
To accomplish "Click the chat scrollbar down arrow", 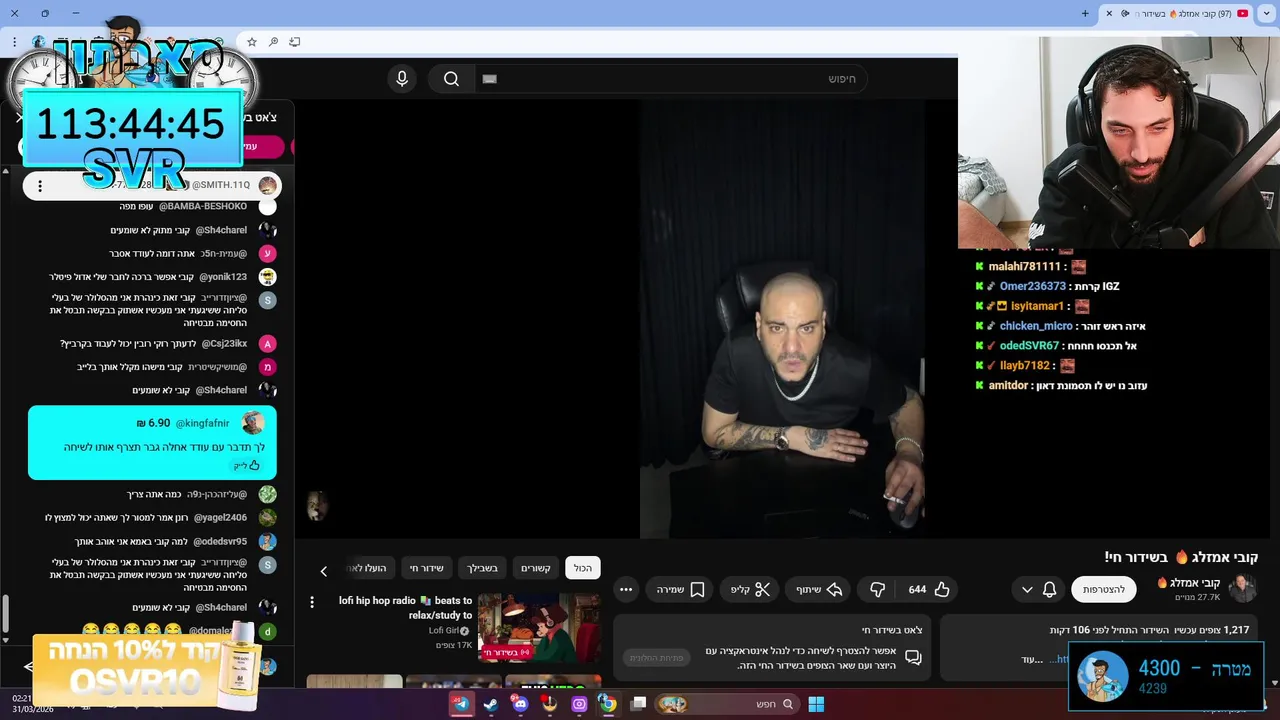I will click(5, 640).
